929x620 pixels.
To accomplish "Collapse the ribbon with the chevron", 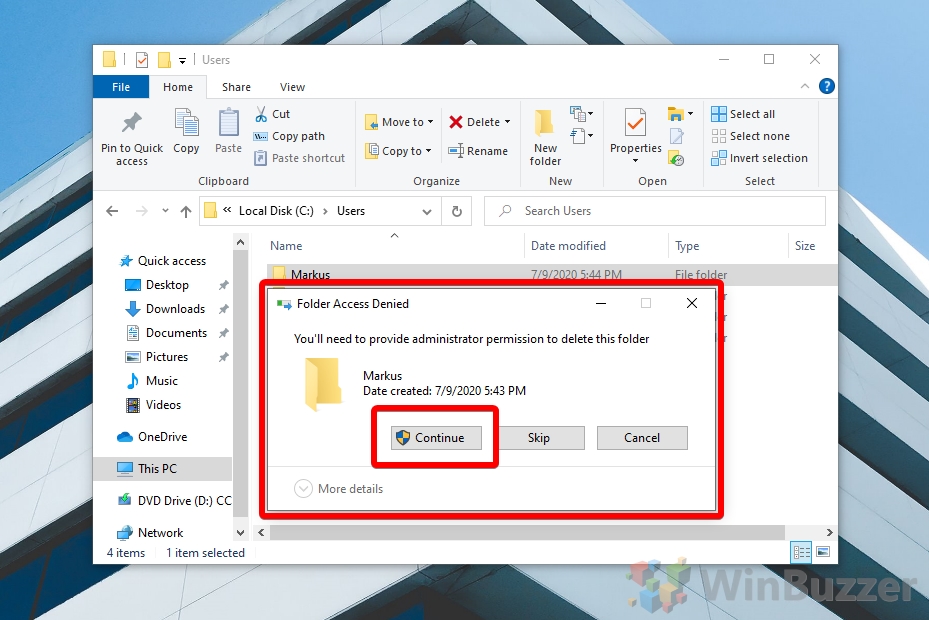I will tap(805, 87).
